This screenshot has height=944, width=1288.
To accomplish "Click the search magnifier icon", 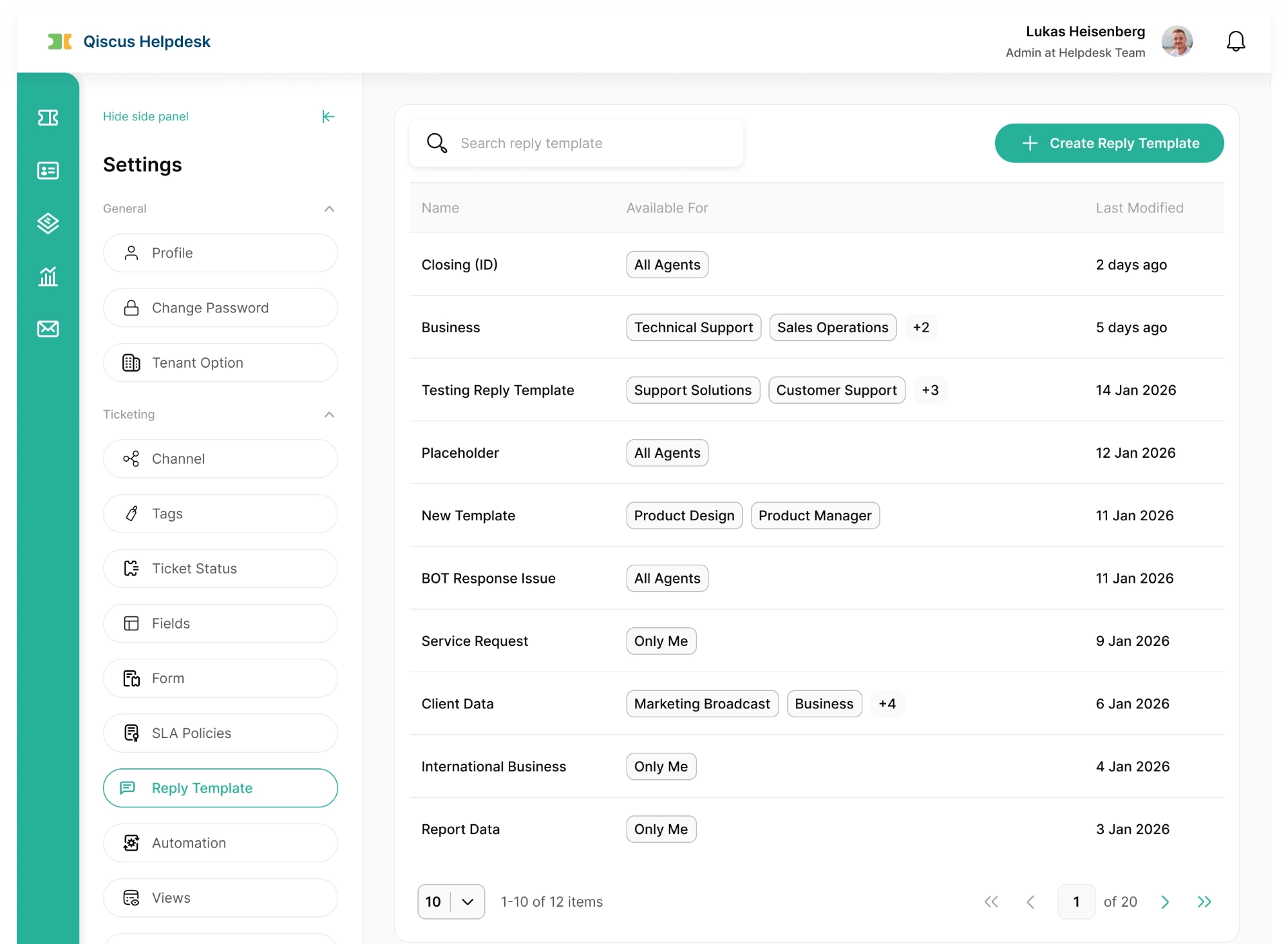I will tap(437, 143).
